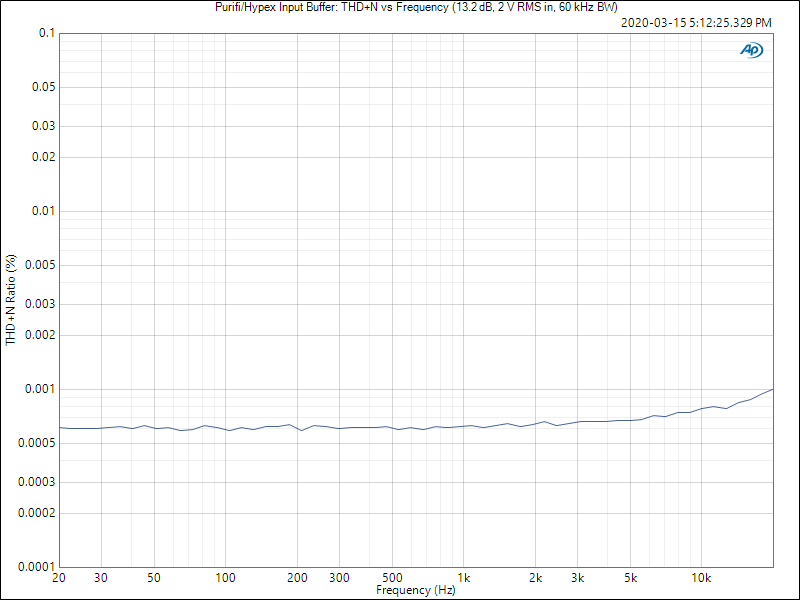Click the 50 Hz x-axis label
This screenshot has width=800, height=600.
click(x=154, y=578)
